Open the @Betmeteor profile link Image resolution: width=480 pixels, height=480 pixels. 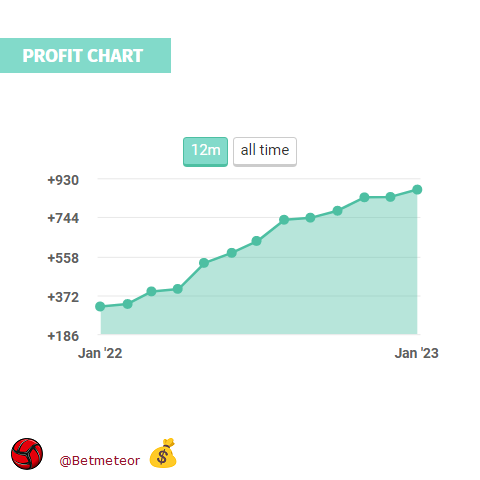tap(99, 461)
